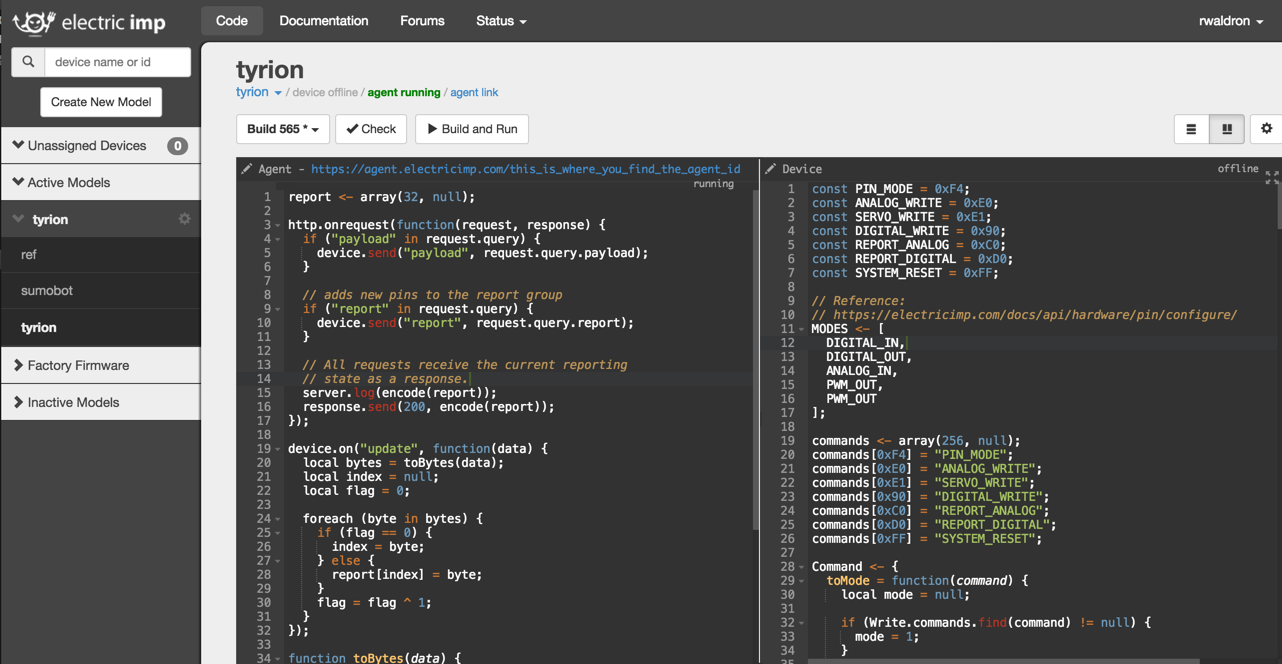Click the 'tyrion' page heading
This screenshot has width=1282, height=664.
[270, 70]
